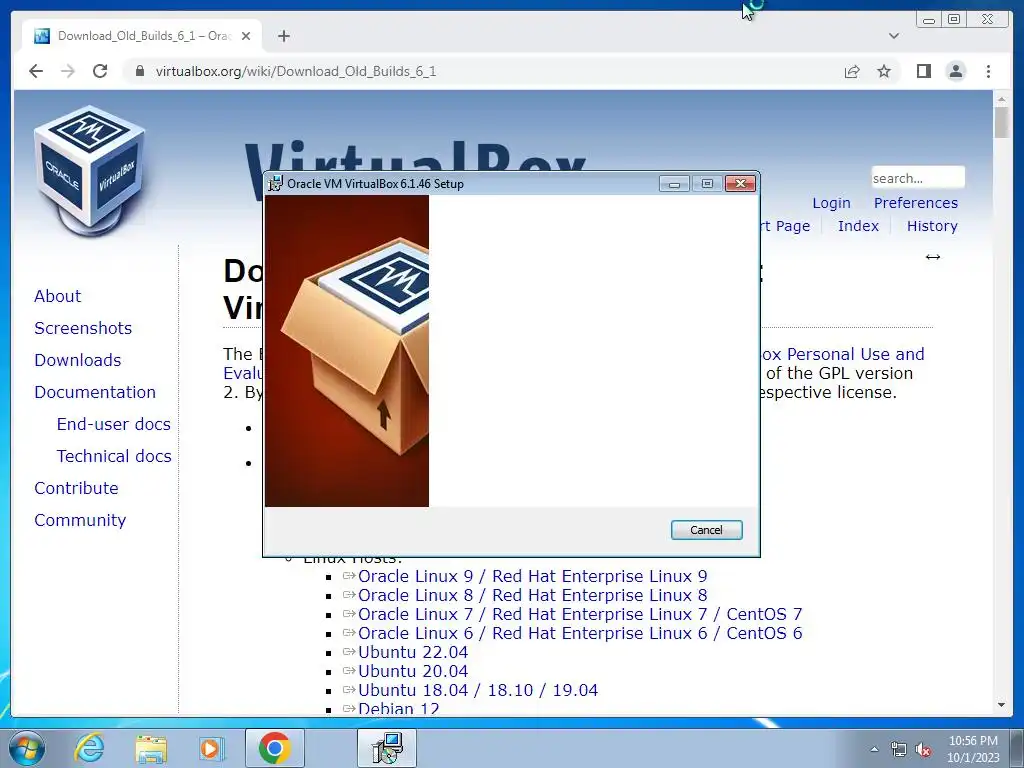Click external link icon beside Ubuntu 22.04

coord(349,651)
